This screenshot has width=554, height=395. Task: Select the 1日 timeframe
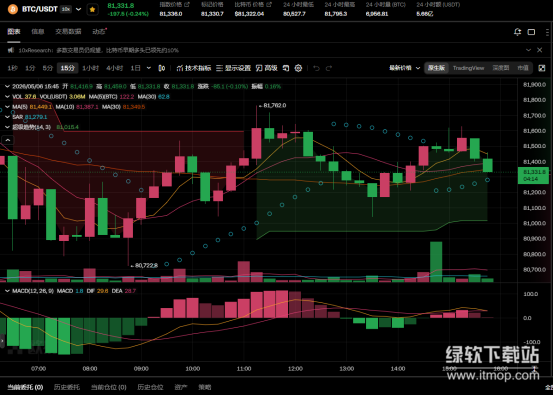click(135, 68)
